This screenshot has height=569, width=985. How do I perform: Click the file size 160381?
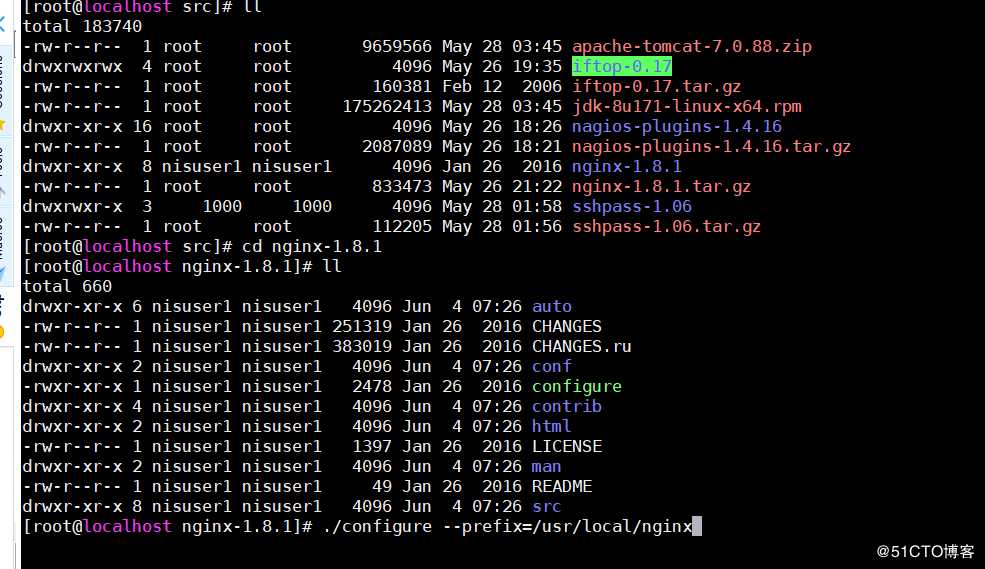[402, 87]
